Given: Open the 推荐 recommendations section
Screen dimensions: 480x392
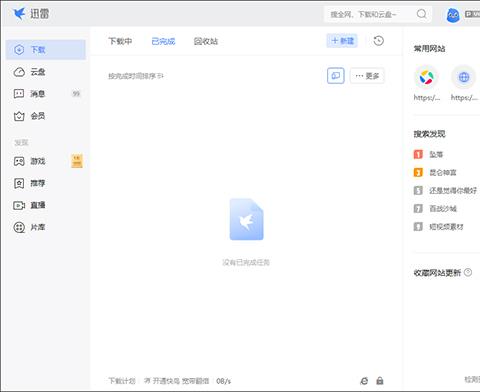Looking at the screenshot, I should pyautogui.click(x=46, y=183).
